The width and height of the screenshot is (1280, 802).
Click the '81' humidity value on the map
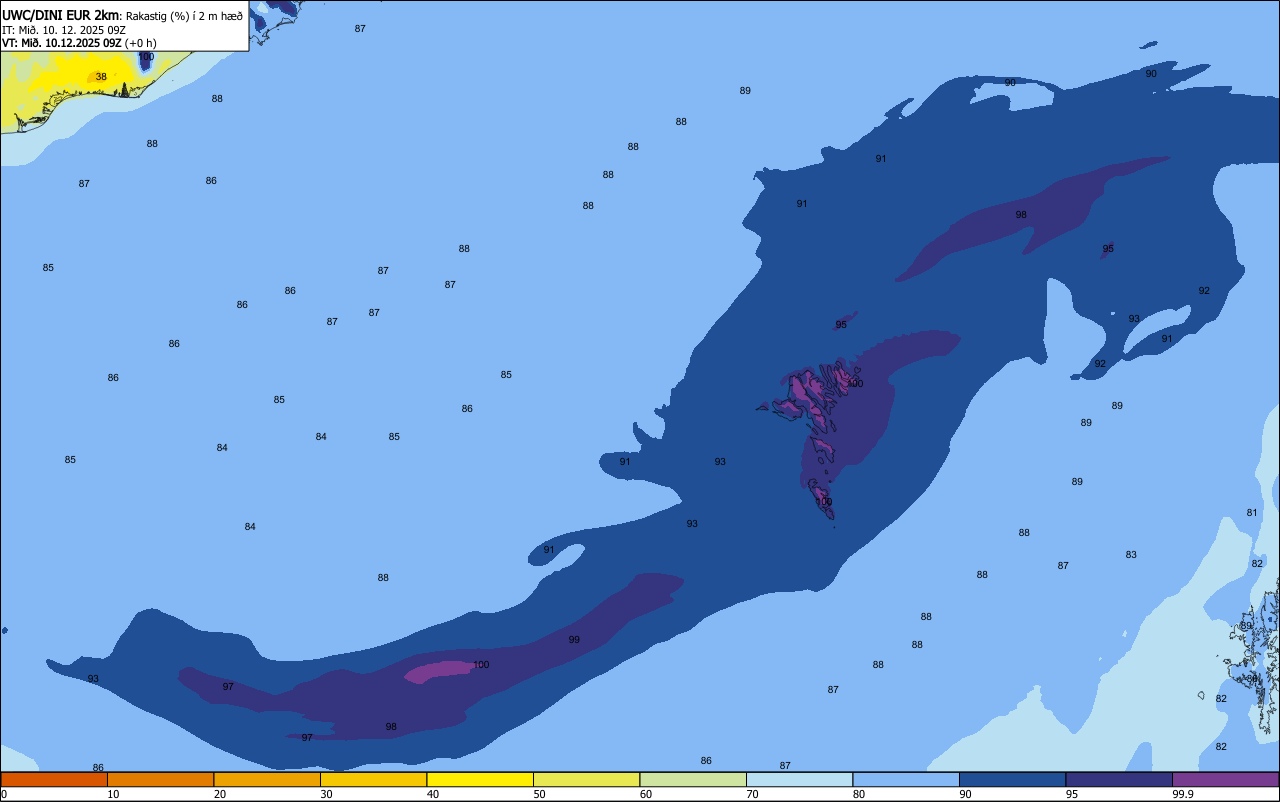pos(1252,513)
